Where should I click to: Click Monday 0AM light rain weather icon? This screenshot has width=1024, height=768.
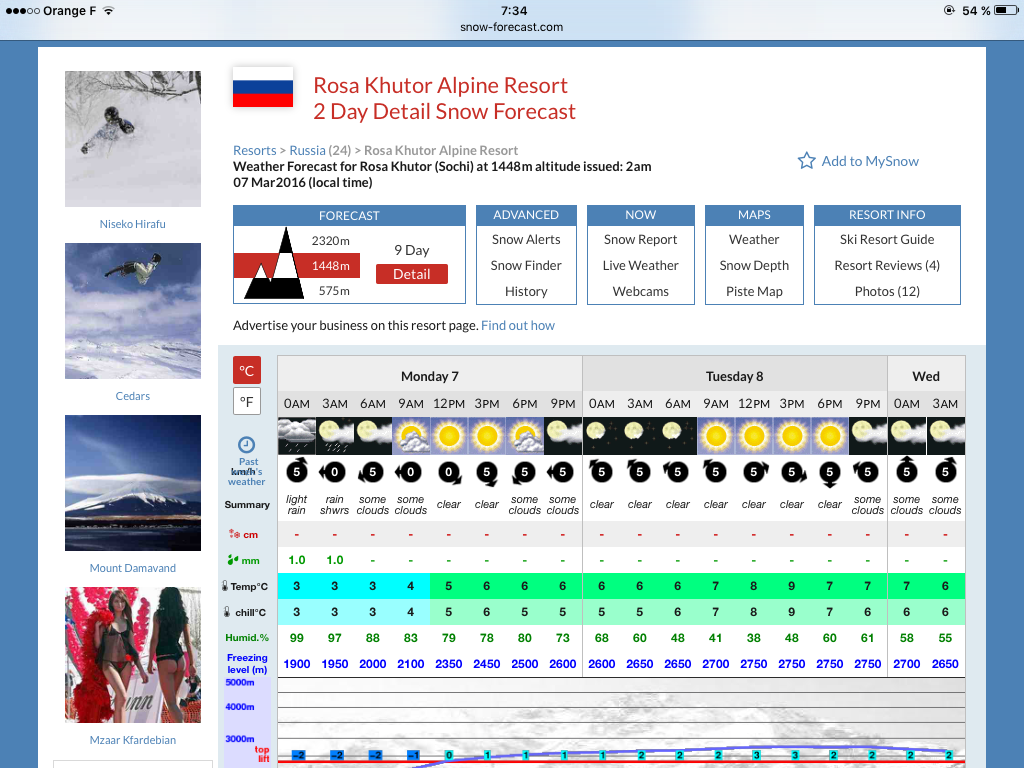tap(296, 436)
